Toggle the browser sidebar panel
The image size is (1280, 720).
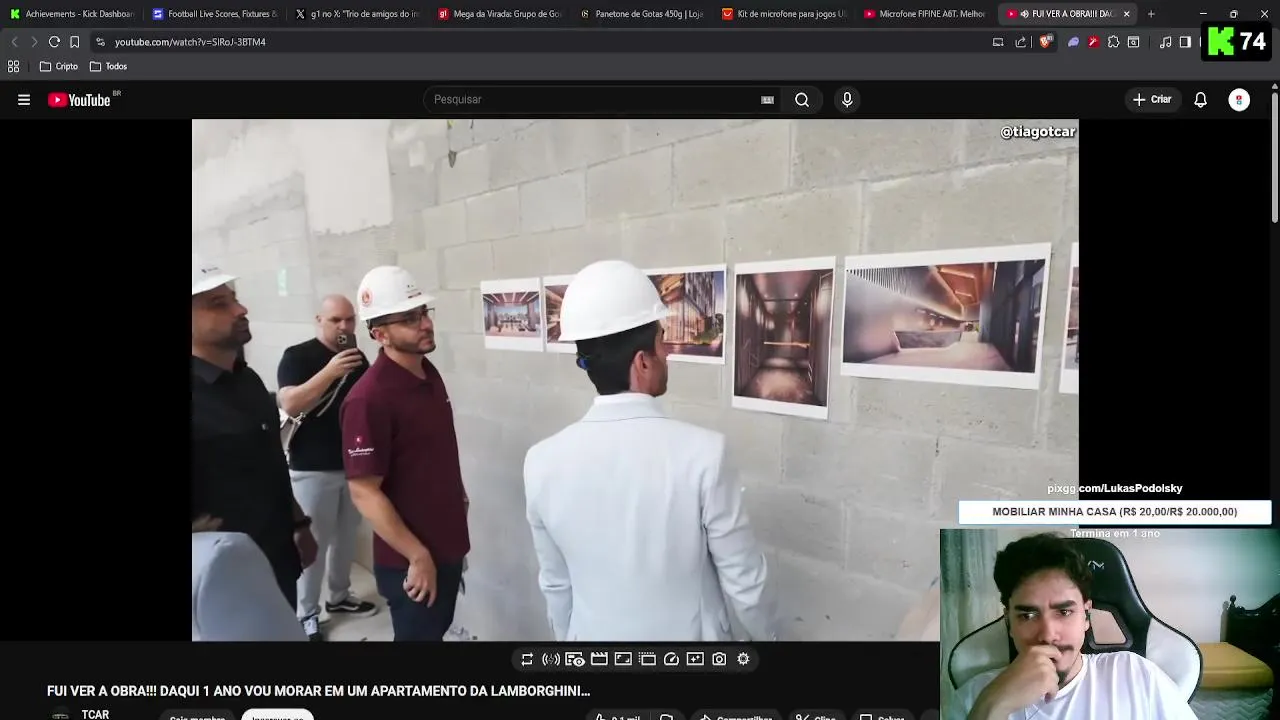[x=1185, y=42]
